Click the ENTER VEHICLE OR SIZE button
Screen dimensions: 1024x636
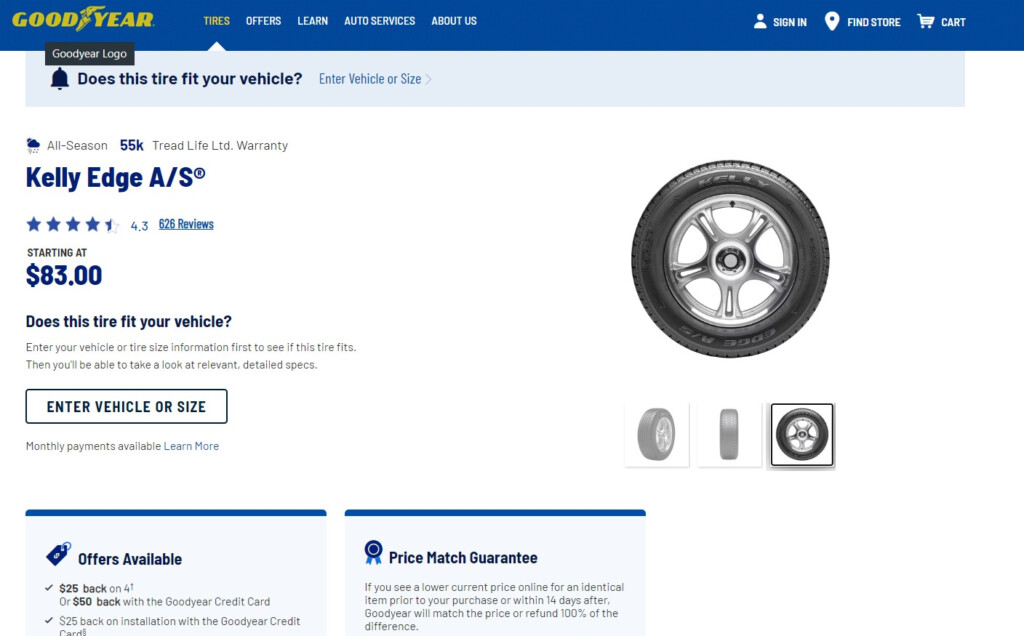pos(127,406)
